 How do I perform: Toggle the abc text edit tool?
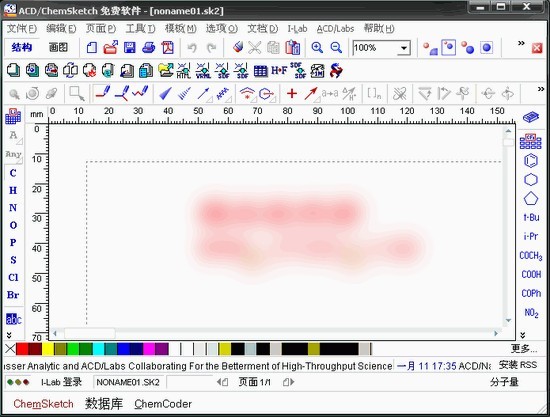point(14,319)
